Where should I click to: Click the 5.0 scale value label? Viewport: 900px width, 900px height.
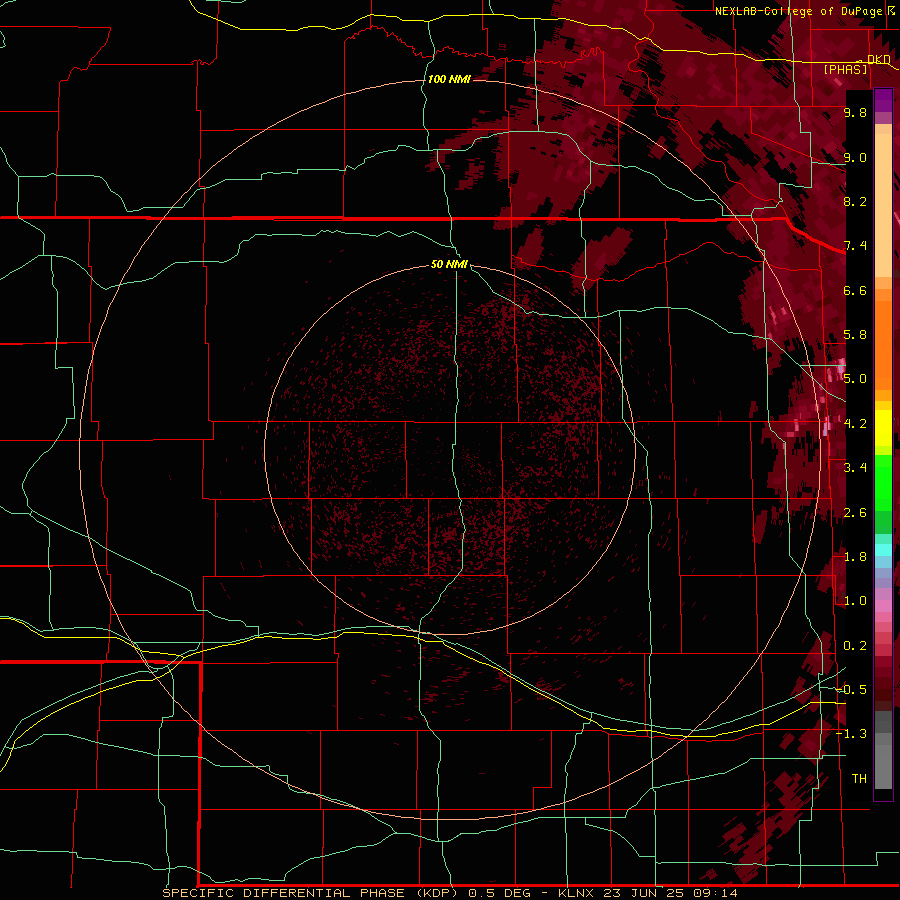click(855, 379)
